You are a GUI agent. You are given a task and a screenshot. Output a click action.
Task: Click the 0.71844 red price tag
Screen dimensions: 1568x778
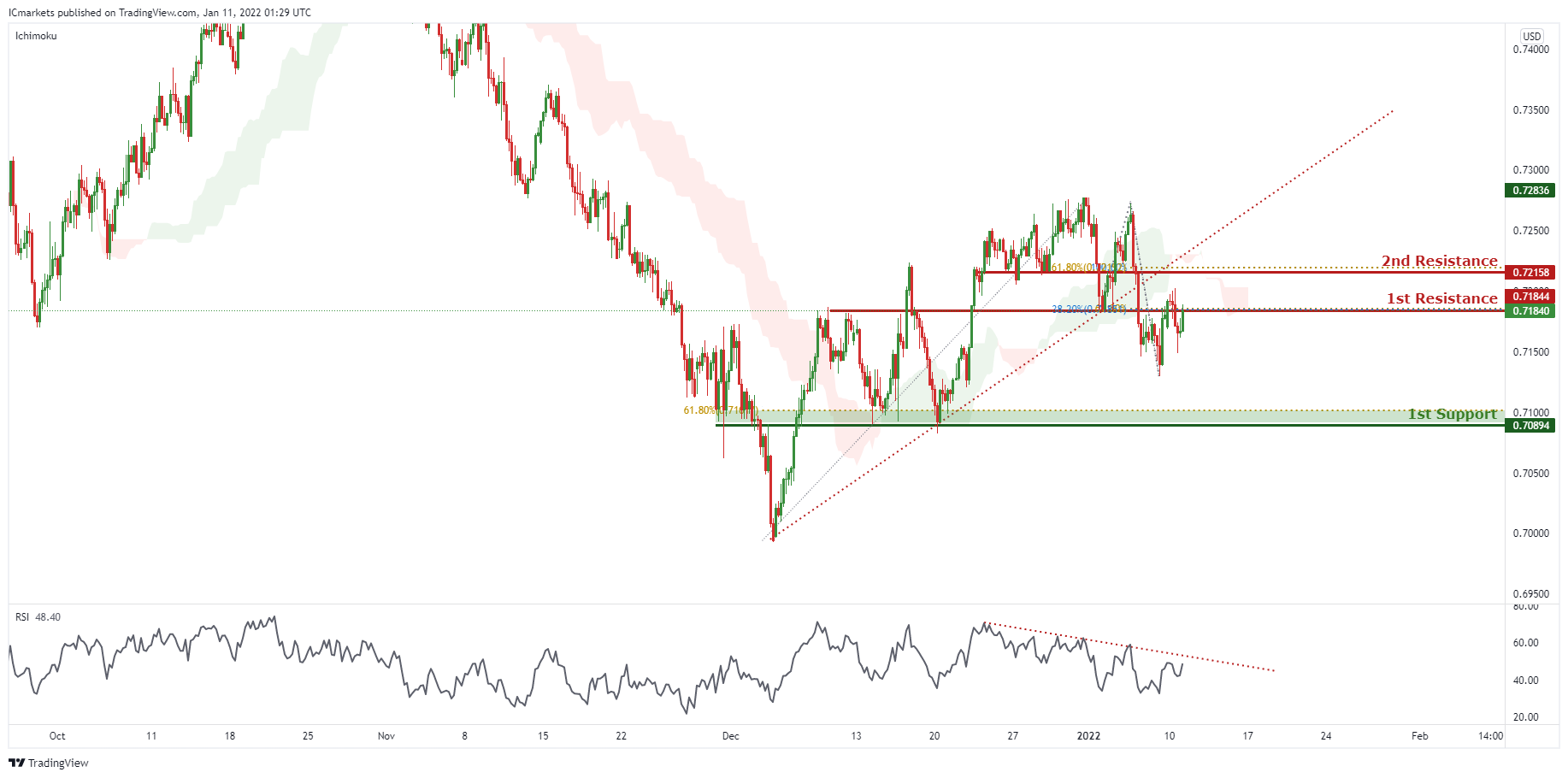(1530, 297)
